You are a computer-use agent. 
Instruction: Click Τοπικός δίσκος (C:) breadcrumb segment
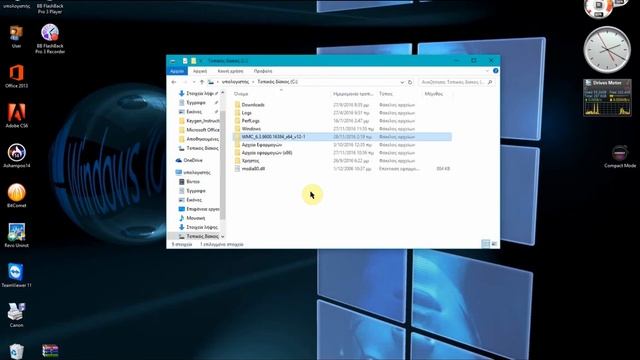click(x=277, y=82)
